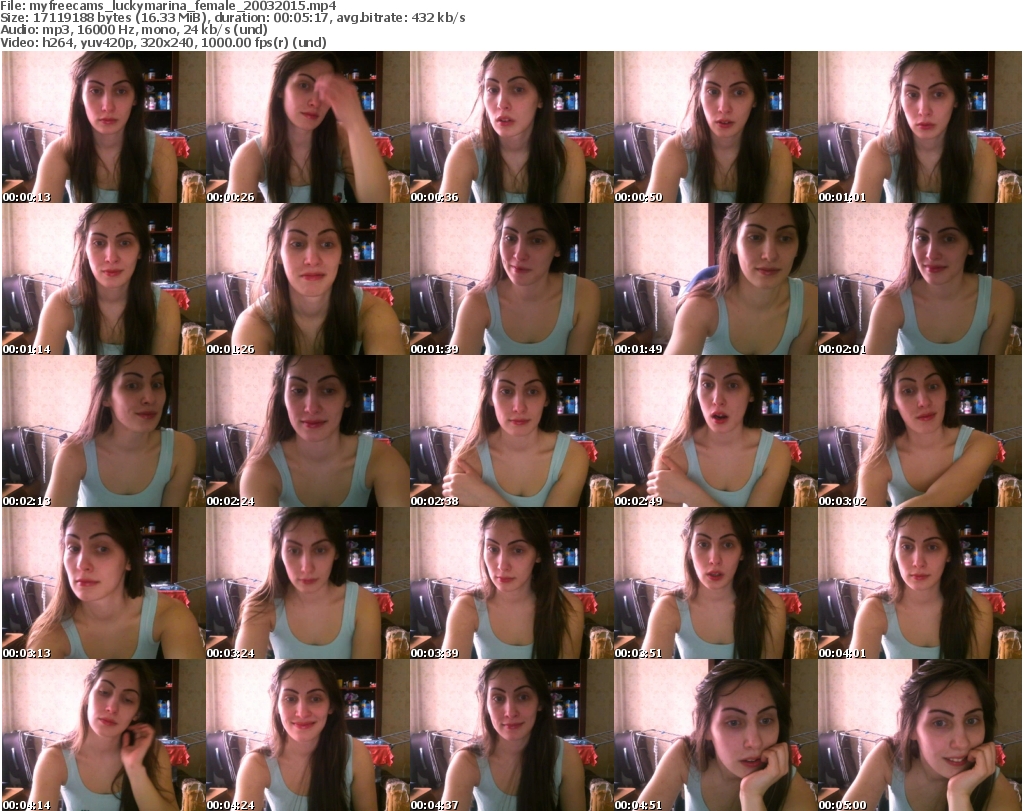Select the frame at 00:00:26
The width and height of the screenshot is (1024, 811).
[308, 127]
